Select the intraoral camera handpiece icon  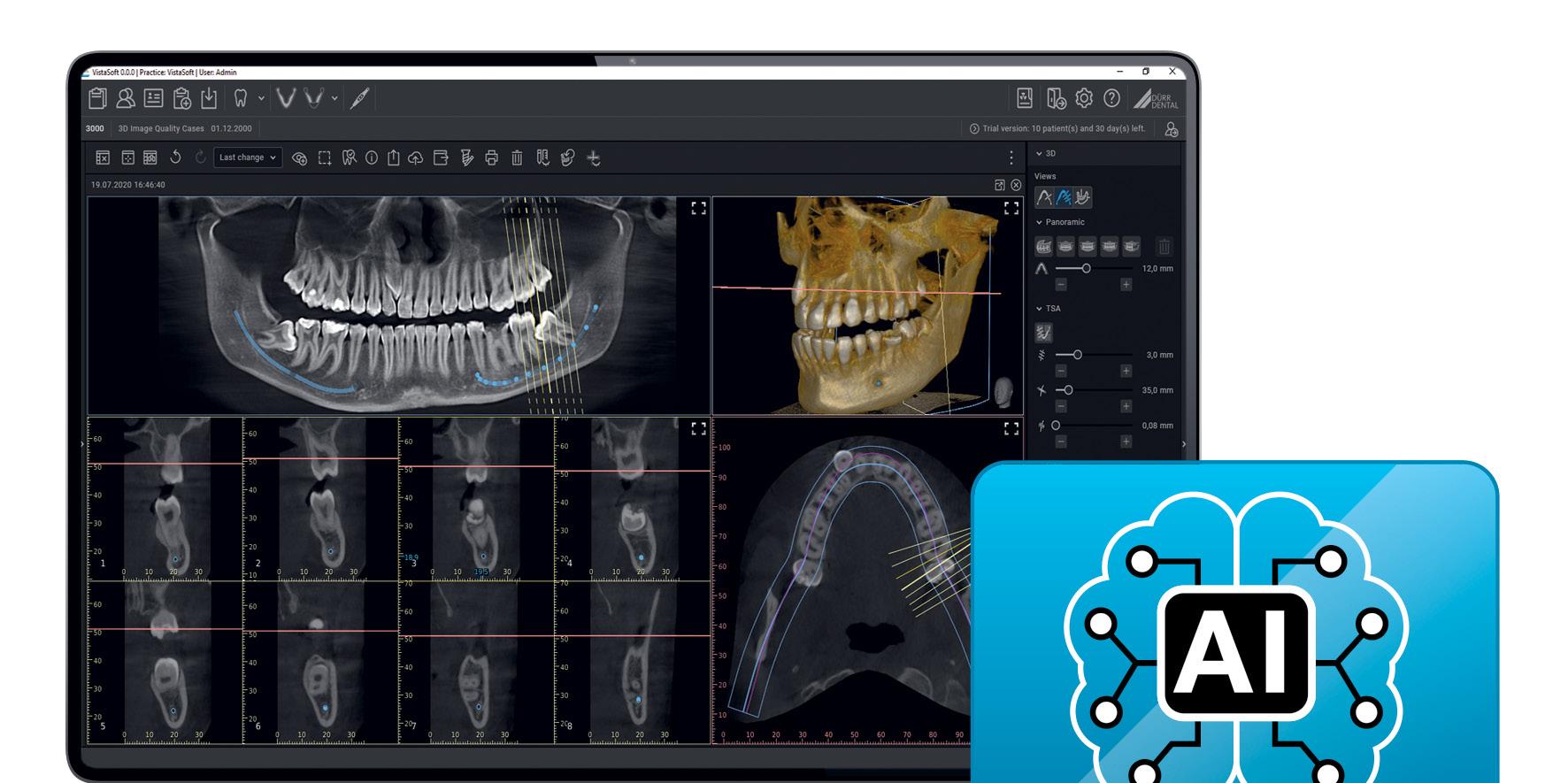(x=358, y=98)
